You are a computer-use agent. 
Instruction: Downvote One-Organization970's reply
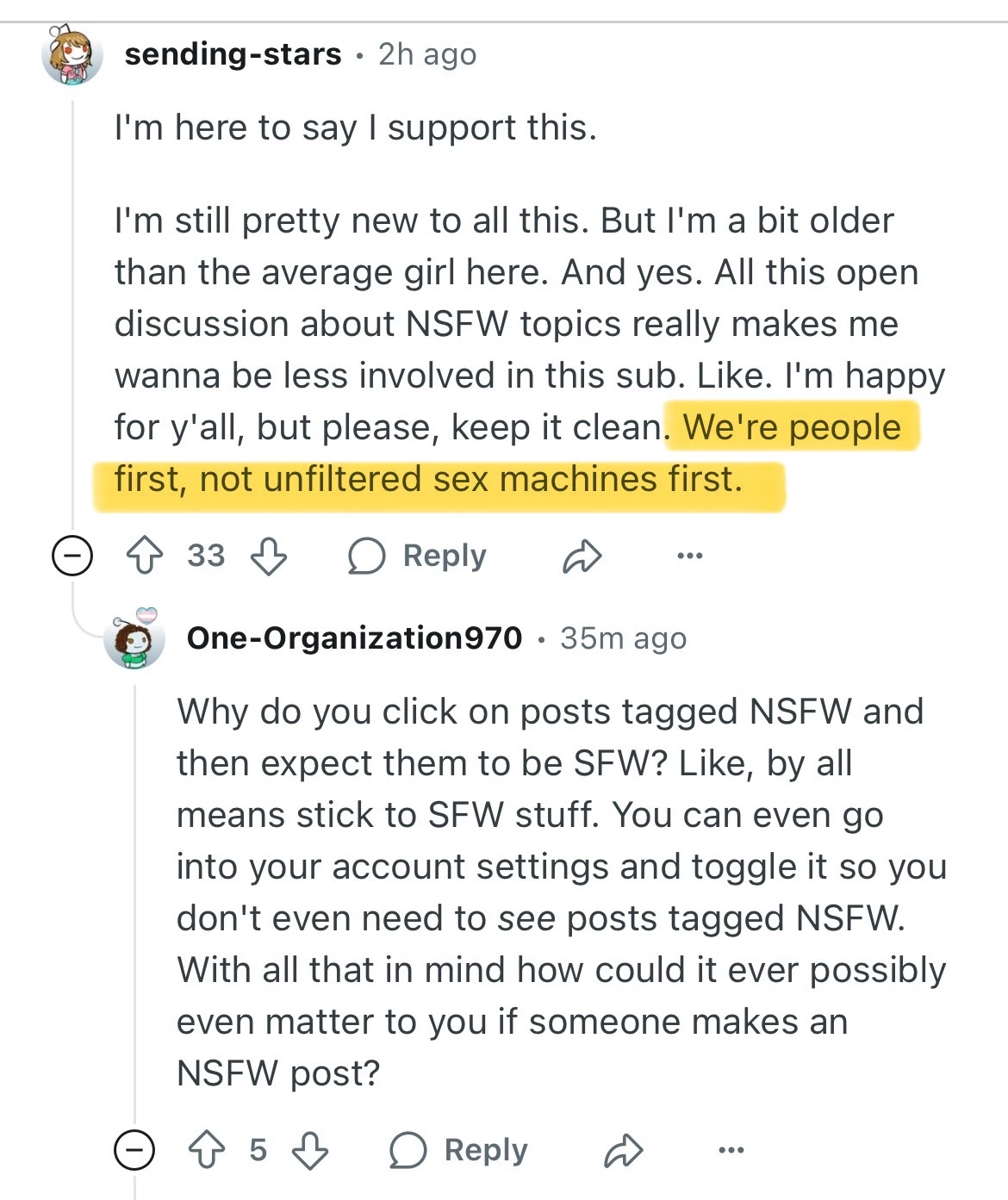(310, 1150)
